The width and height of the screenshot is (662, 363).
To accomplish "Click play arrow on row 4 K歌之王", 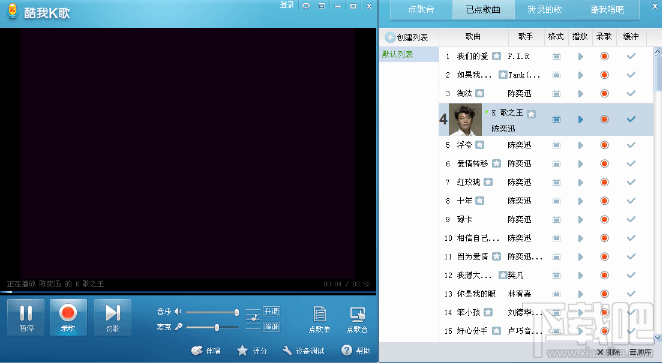I will [x=581, y=119].
